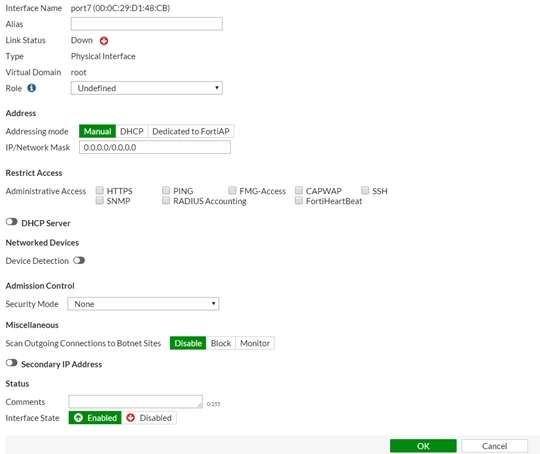Enable CAPWAP checkbox
The width and height of the screenshot is (540, 454).
[x=299, y=190]
